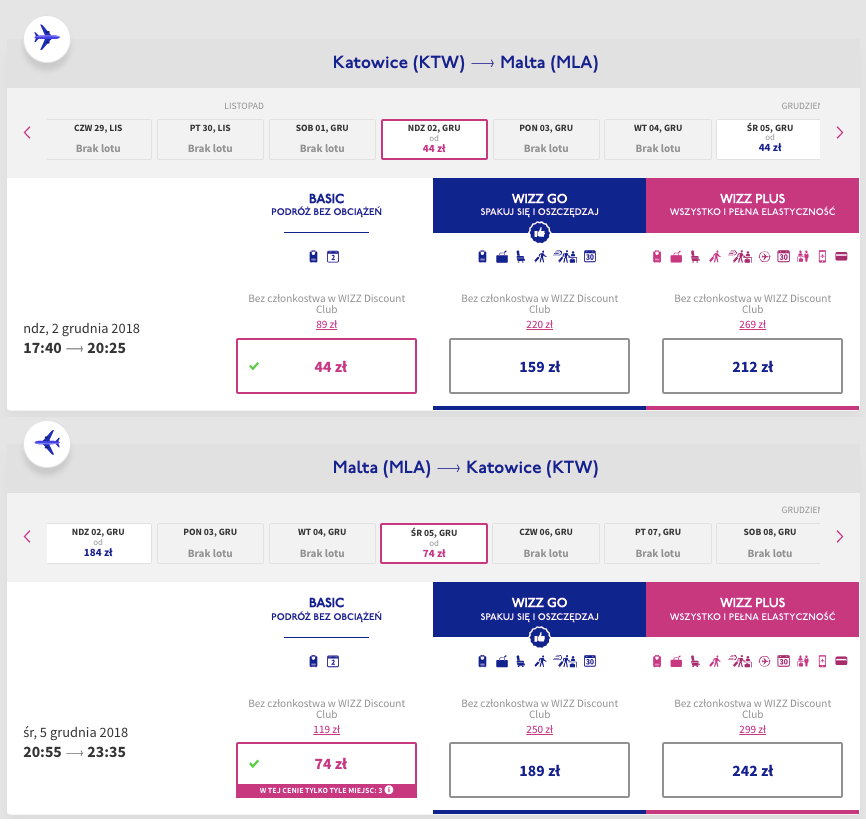
Task: Click the outbound WIZZ PLUS flight change plane icon
Action: pyautogui.click(x=764, y=256)
